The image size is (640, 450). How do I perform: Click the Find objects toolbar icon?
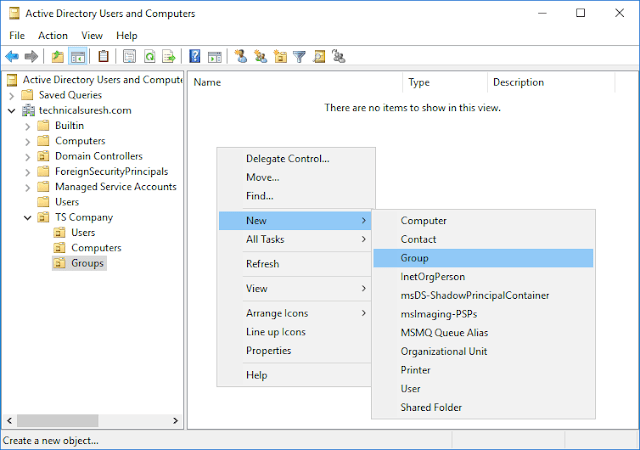click(319, 56)
